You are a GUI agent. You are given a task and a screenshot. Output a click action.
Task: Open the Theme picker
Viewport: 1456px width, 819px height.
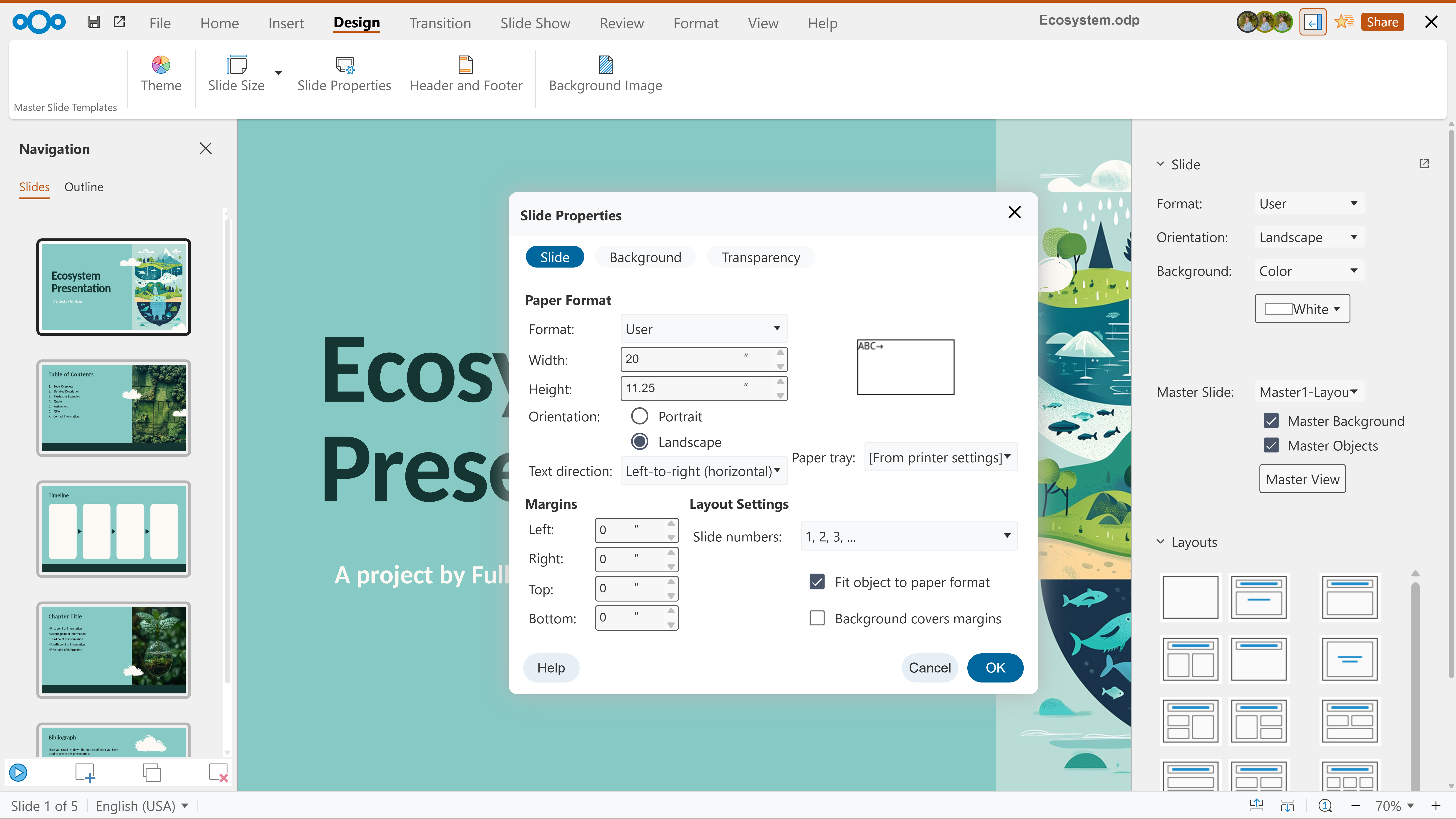tap(161, 74)
